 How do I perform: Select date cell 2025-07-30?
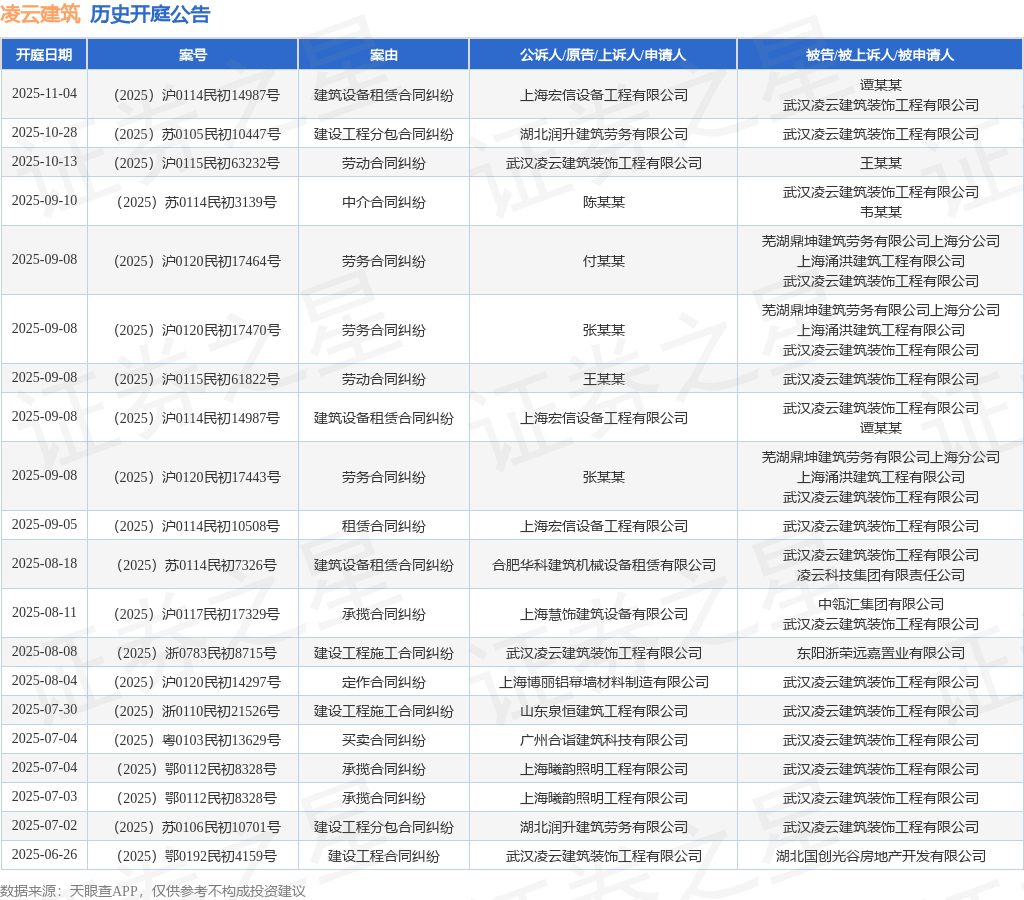click(44, 709)
